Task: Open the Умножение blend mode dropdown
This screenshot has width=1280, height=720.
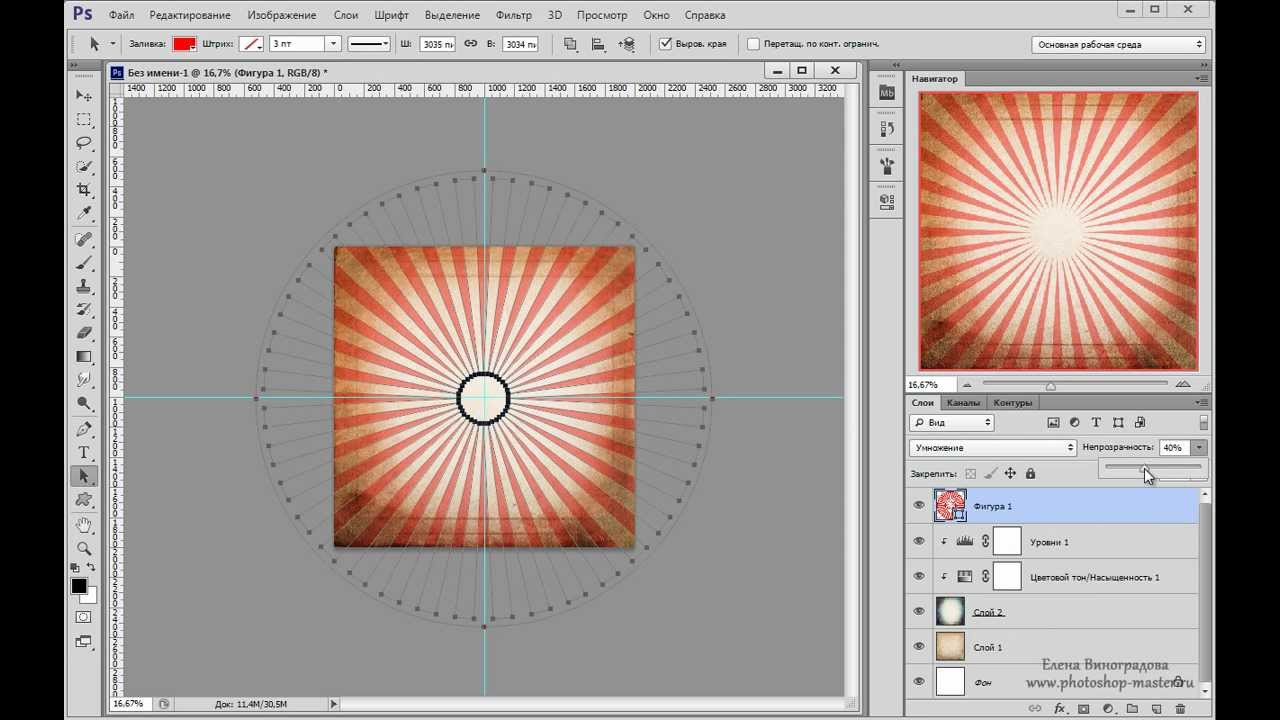Action: (x=992, y=448)
